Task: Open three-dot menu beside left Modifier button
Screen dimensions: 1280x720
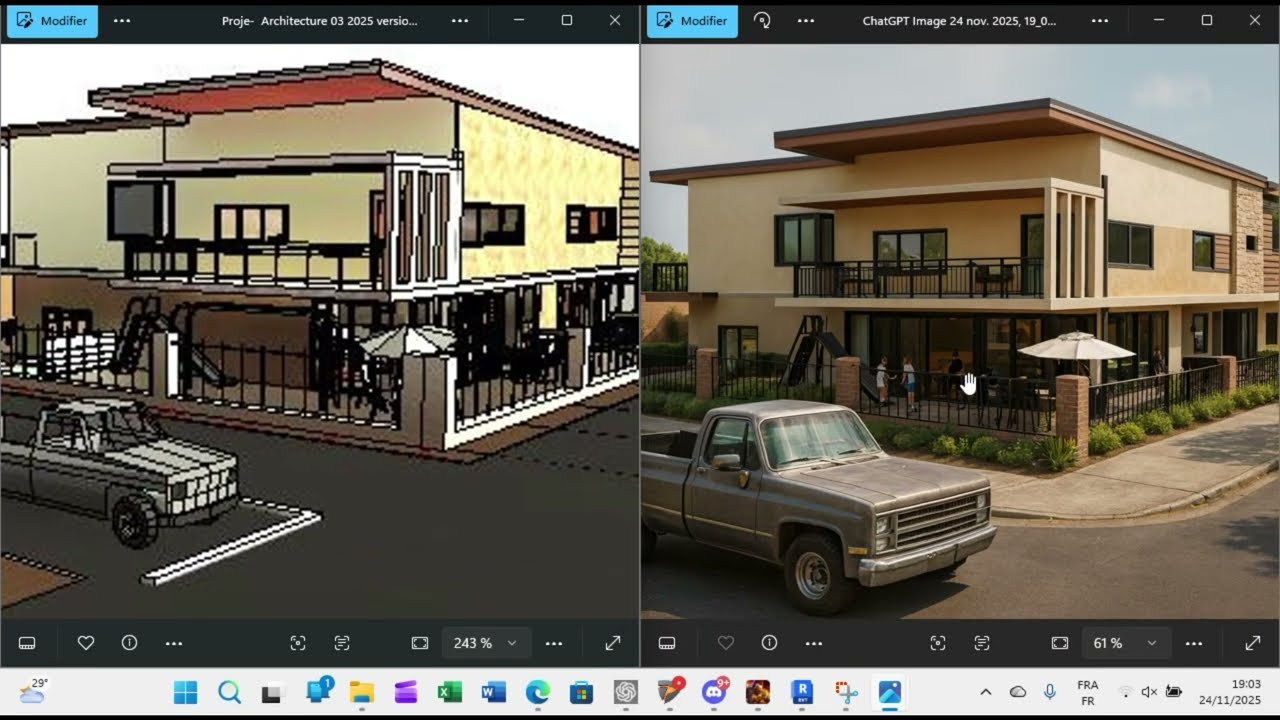Action: point(122,21)
